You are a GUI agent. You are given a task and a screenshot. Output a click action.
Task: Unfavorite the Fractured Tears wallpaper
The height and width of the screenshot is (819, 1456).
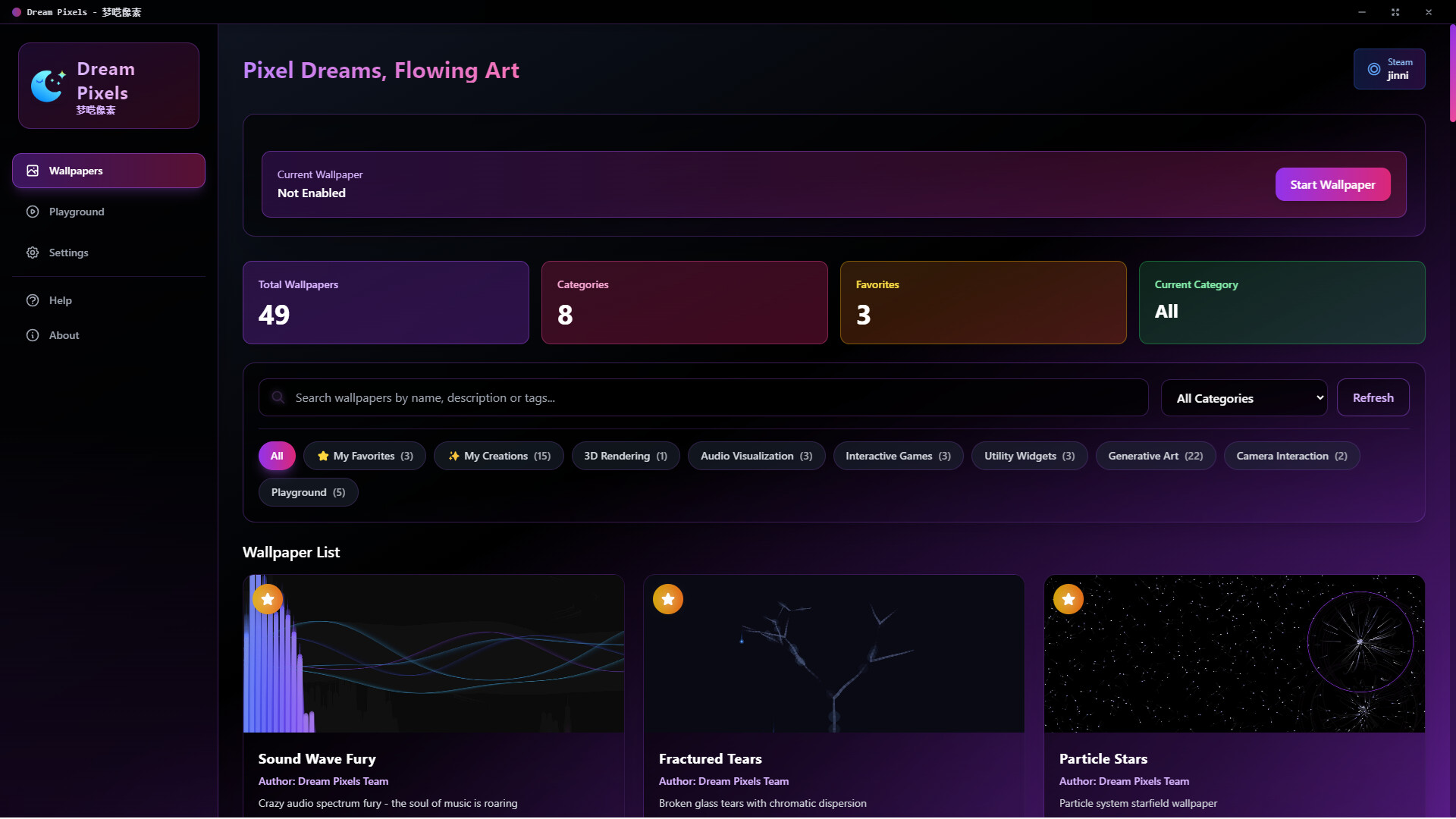(x=667, y=599)
